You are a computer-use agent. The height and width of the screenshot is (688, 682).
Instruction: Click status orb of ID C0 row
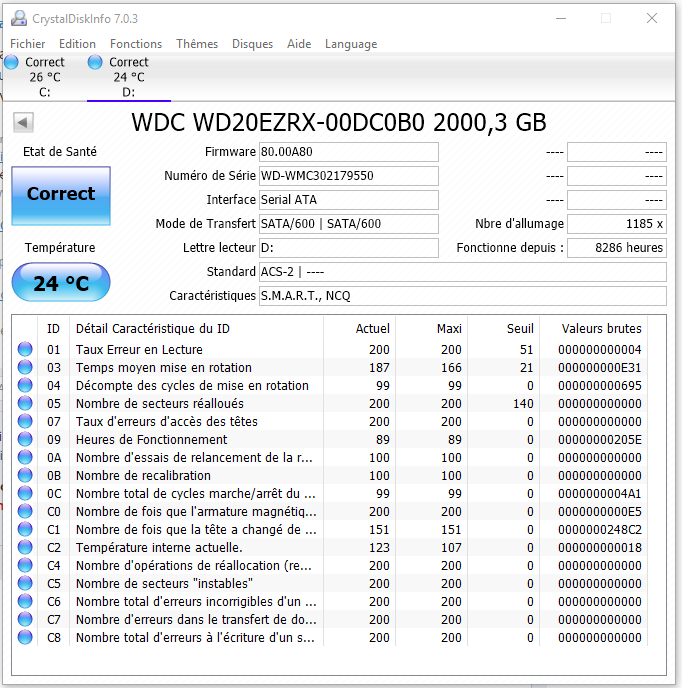pyautogui.click(x=25, y=511)
